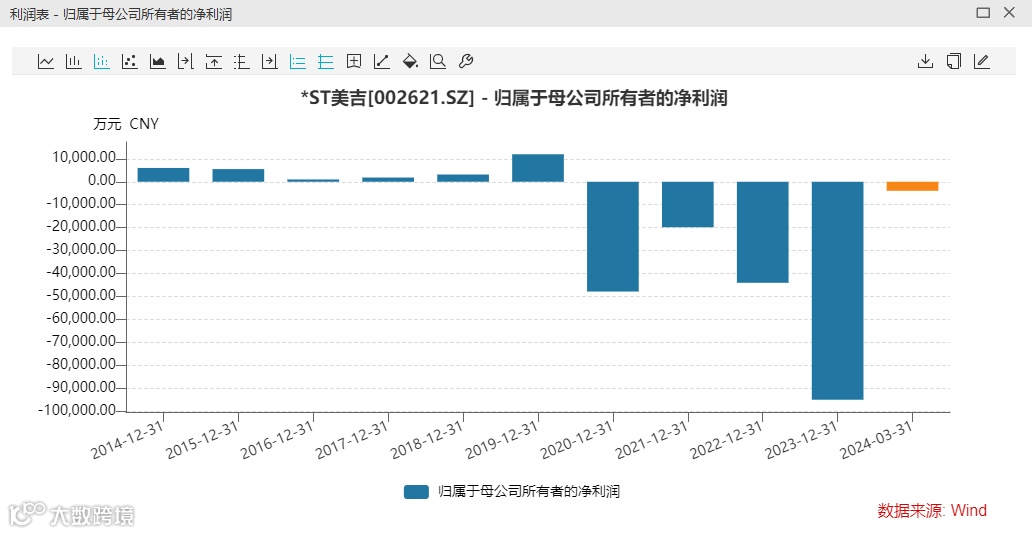Click the 数据来源: Wind text

pyautogui.click(x=932, y=510)
